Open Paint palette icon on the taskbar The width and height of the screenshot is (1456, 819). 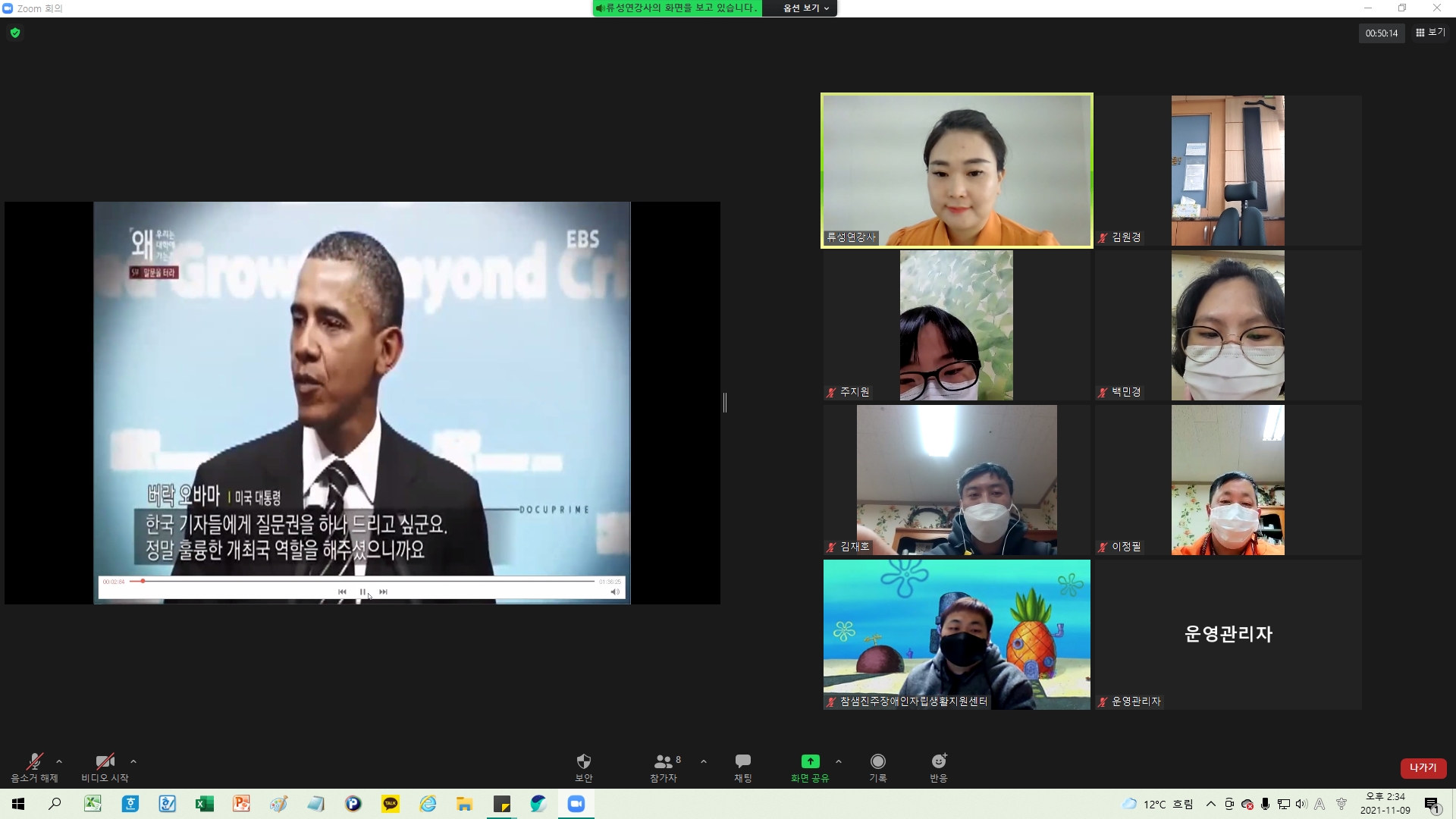point(278,804)
